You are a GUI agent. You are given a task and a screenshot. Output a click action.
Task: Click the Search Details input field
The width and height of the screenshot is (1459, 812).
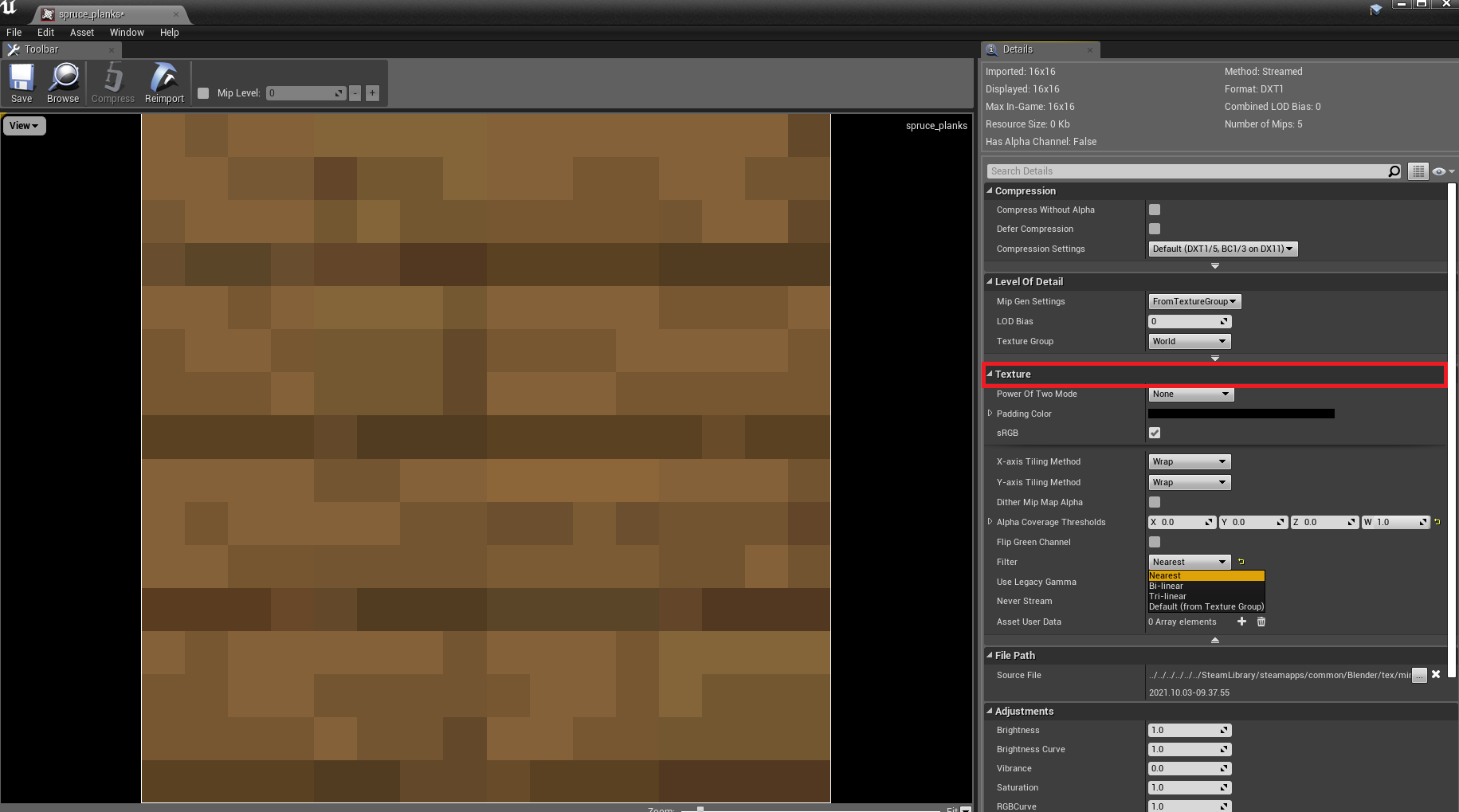[1187, 171]
